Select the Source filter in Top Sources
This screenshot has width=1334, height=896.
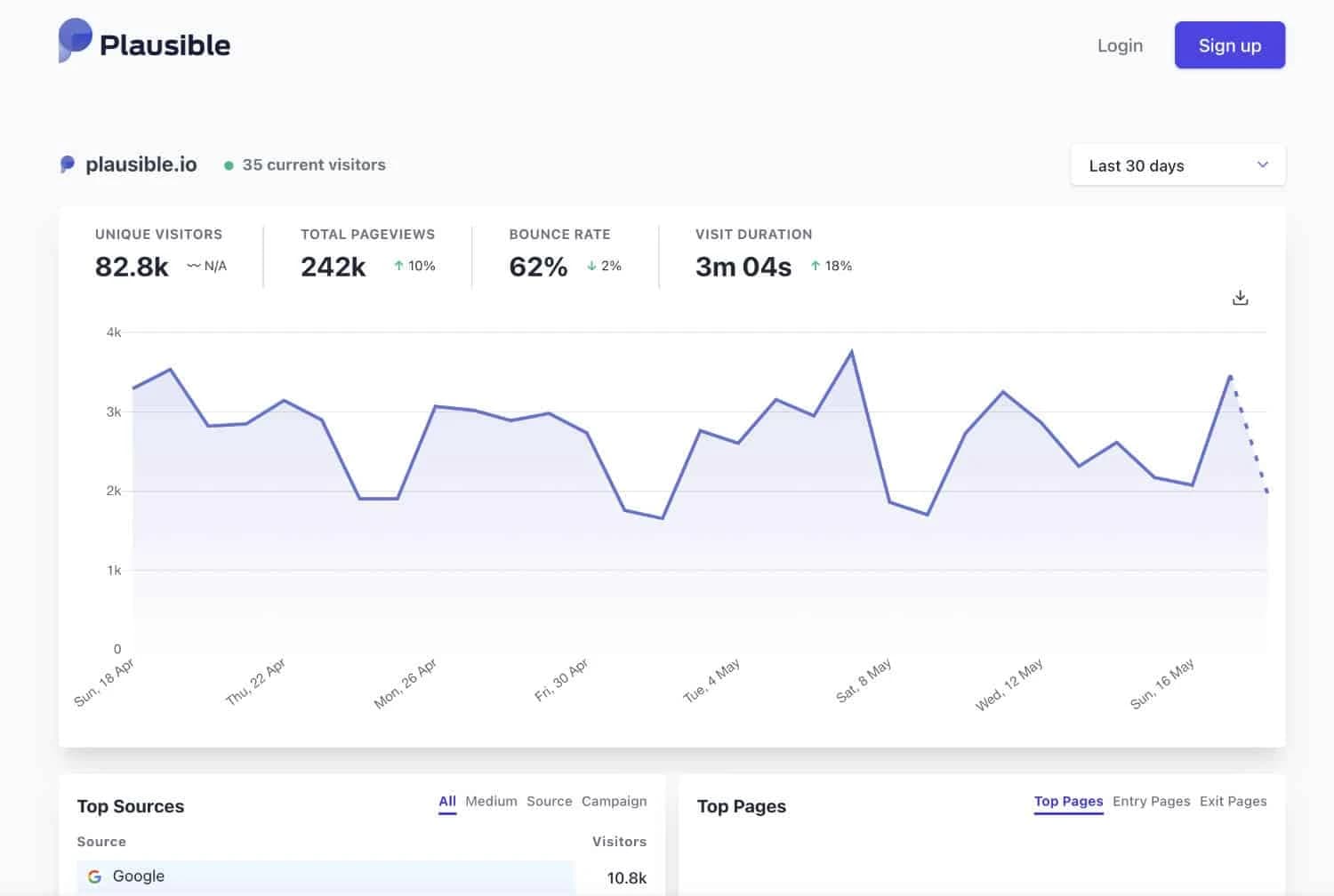pos(549,801)
